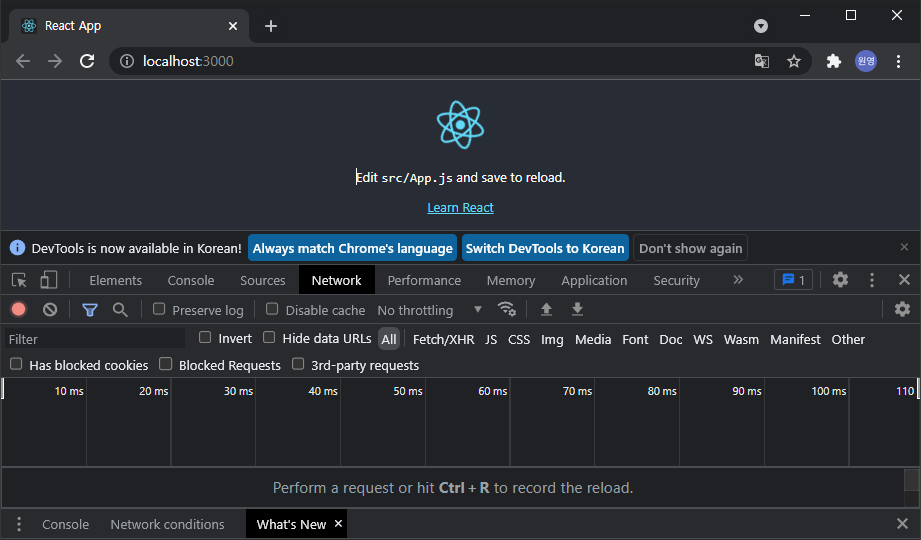Switch to the Elements tab
The width and height of the screenshot is (921, 540).
click(116, 280)
